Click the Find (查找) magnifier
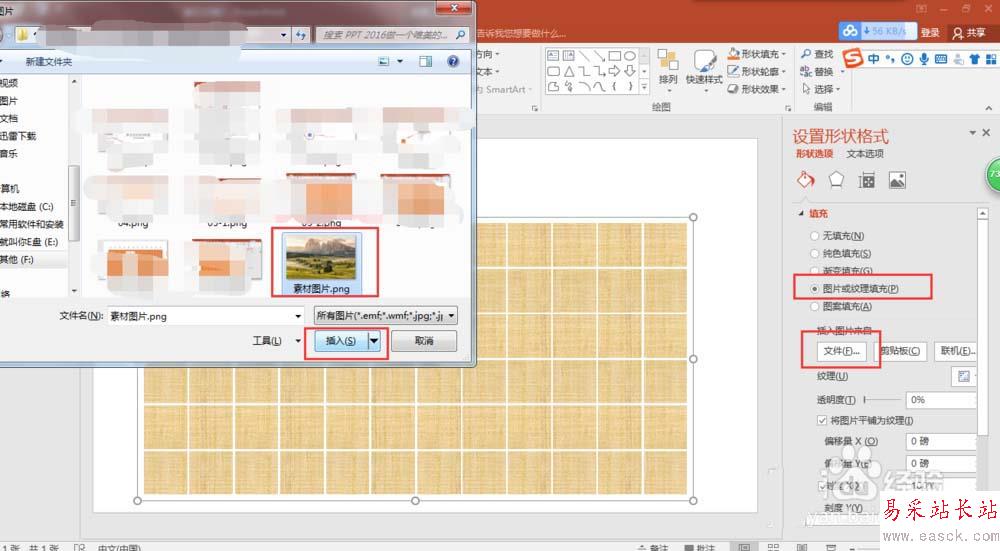 (x=807, y=54)
